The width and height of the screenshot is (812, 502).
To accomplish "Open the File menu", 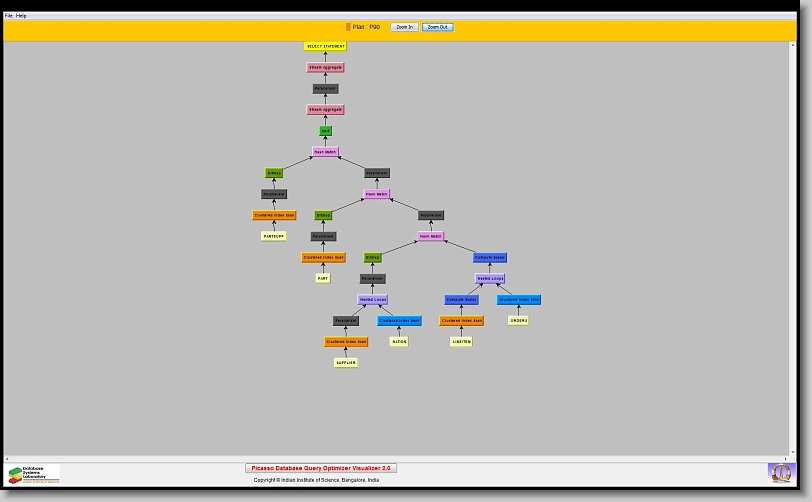I will point(9,16).
